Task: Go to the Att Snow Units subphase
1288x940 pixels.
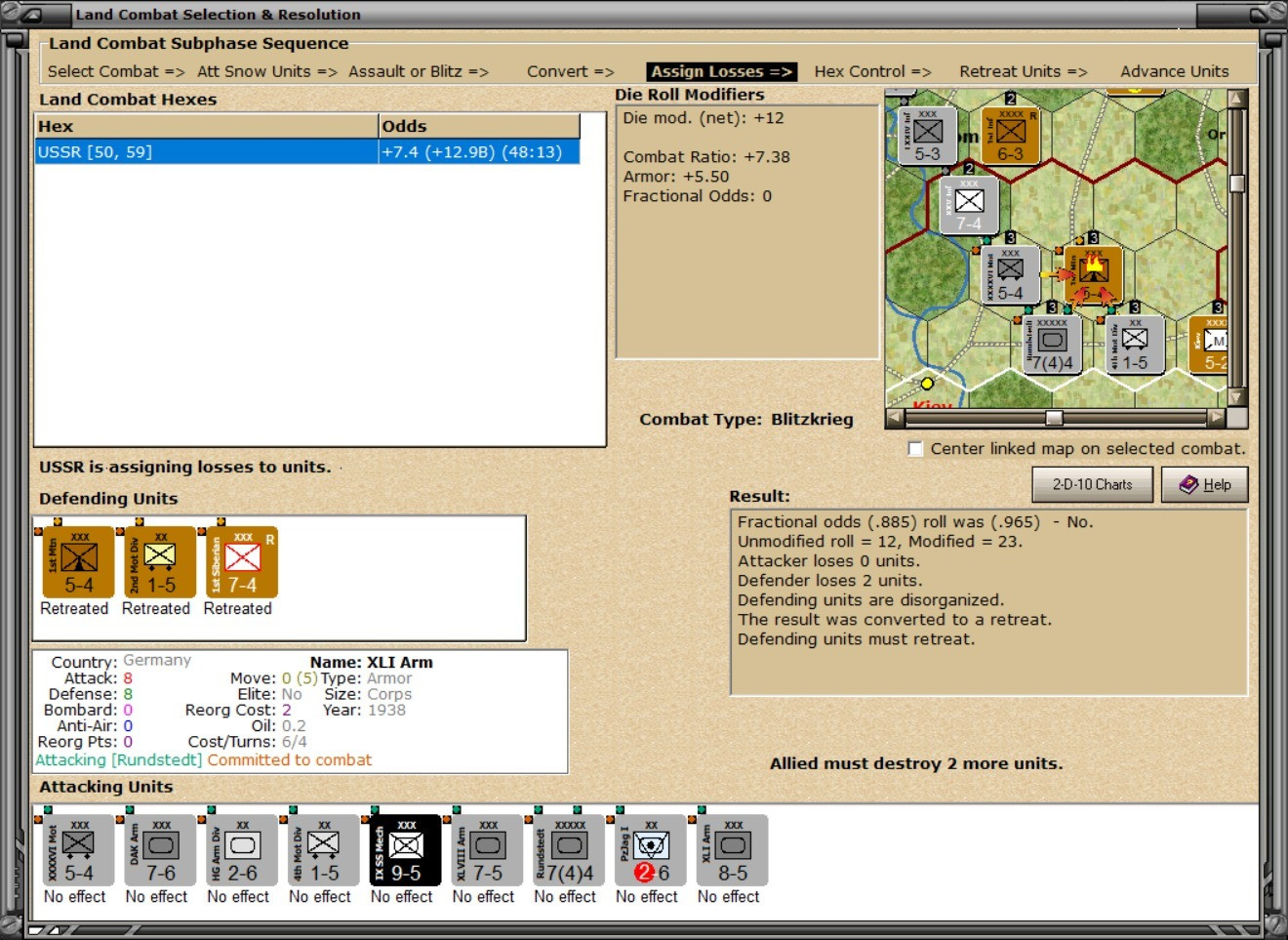Action: point(267,71)
